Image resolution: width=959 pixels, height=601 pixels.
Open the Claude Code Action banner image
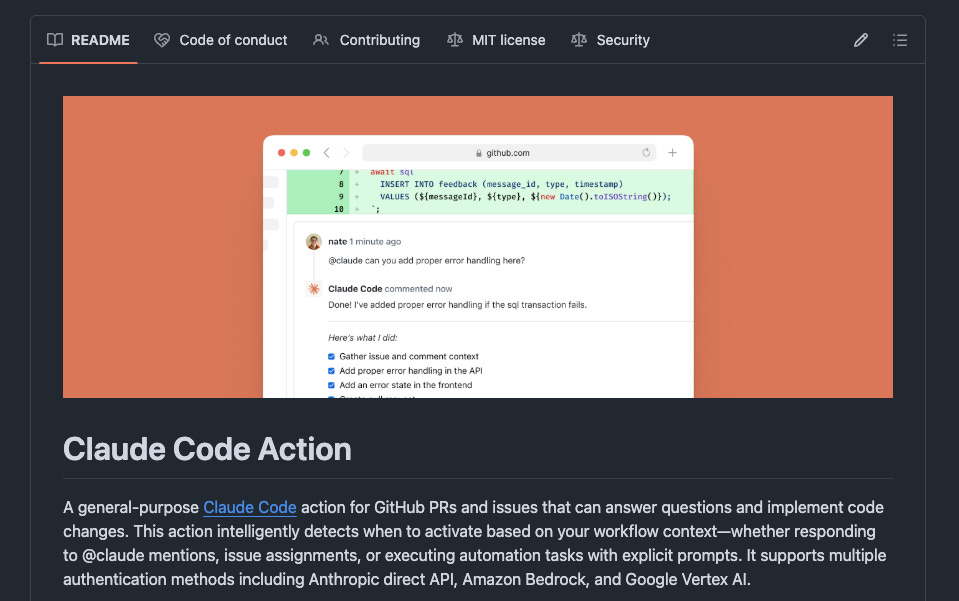click(x=478, y=247)
